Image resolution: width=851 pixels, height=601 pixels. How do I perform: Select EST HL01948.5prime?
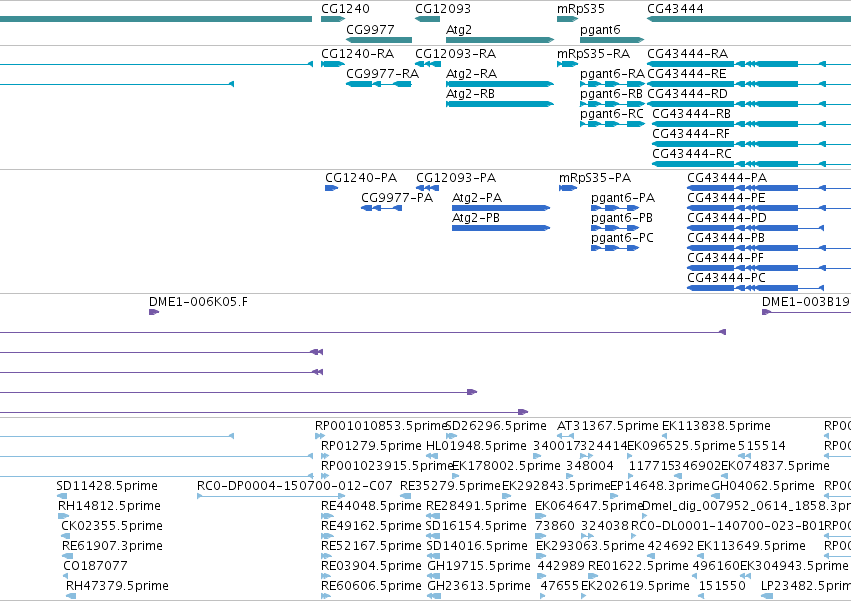[477, 446]
